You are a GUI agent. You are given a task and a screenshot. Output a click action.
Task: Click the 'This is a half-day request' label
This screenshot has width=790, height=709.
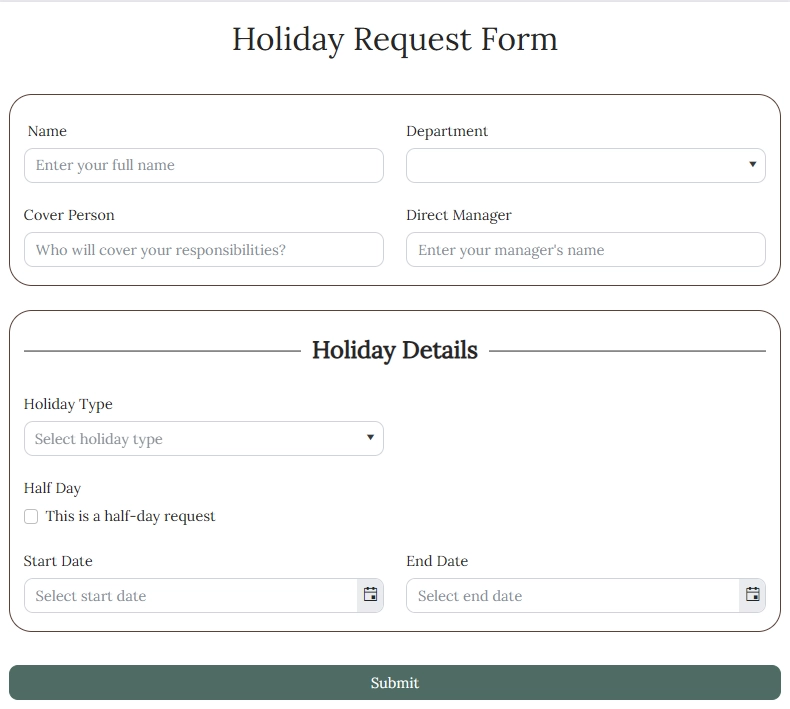(x=130, y=517)
